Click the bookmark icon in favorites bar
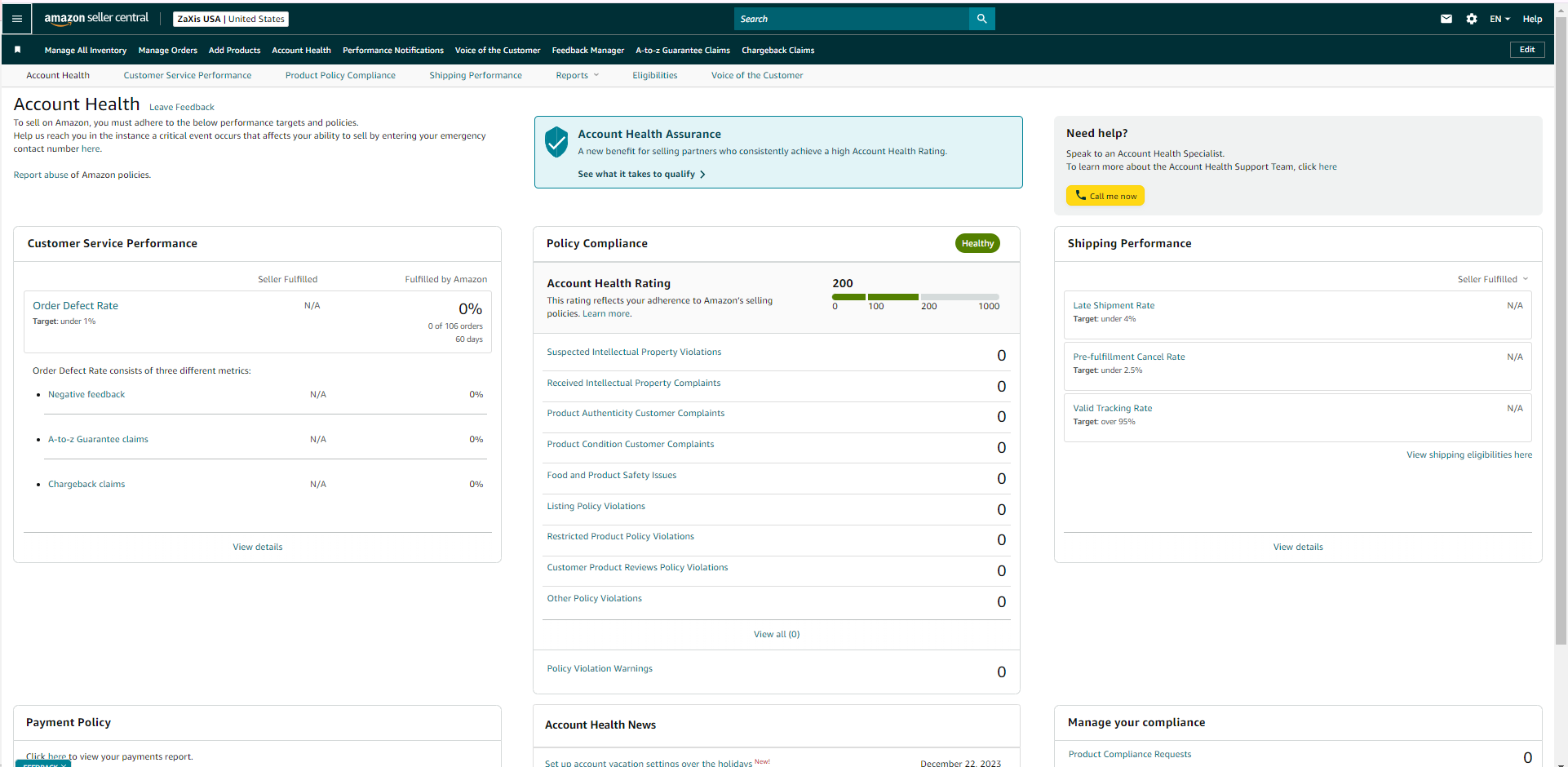1568x767 pixels. tap(17, 50)
